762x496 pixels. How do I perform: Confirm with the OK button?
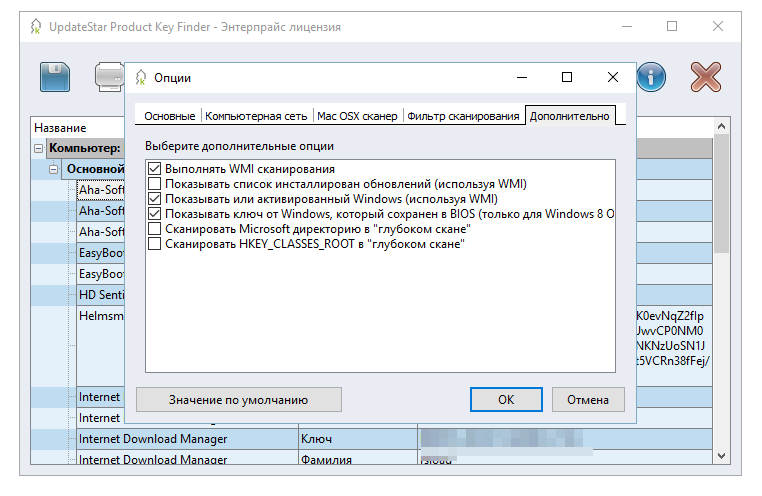point(506,399)
